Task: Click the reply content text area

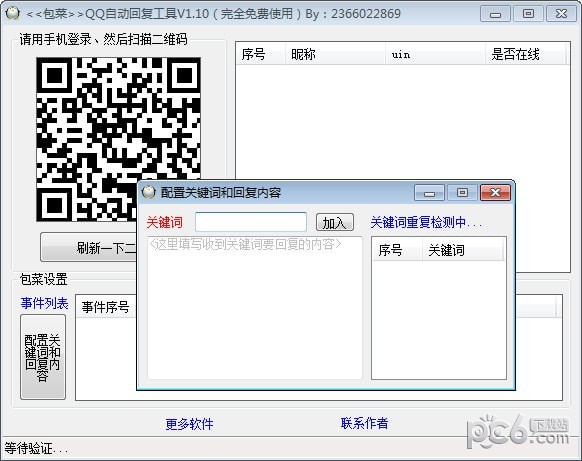Action: (255, 308)
